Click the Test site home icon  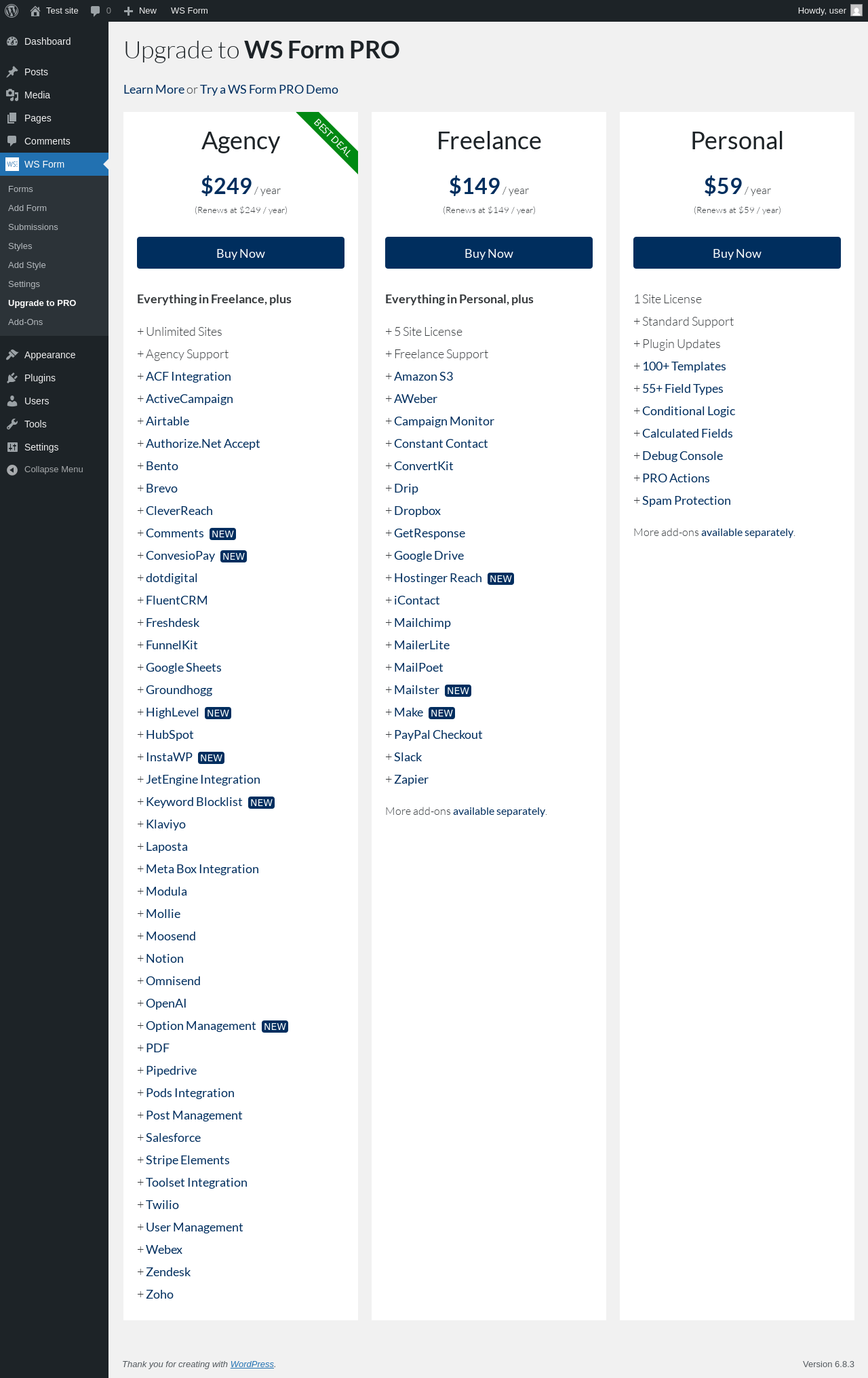coord(35,11)
